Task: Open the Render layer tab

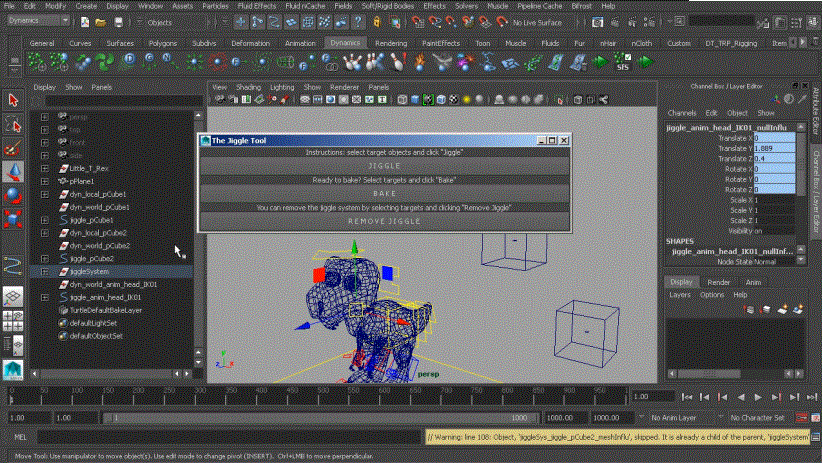Action: pyautogui.click(x=718, y=282)
